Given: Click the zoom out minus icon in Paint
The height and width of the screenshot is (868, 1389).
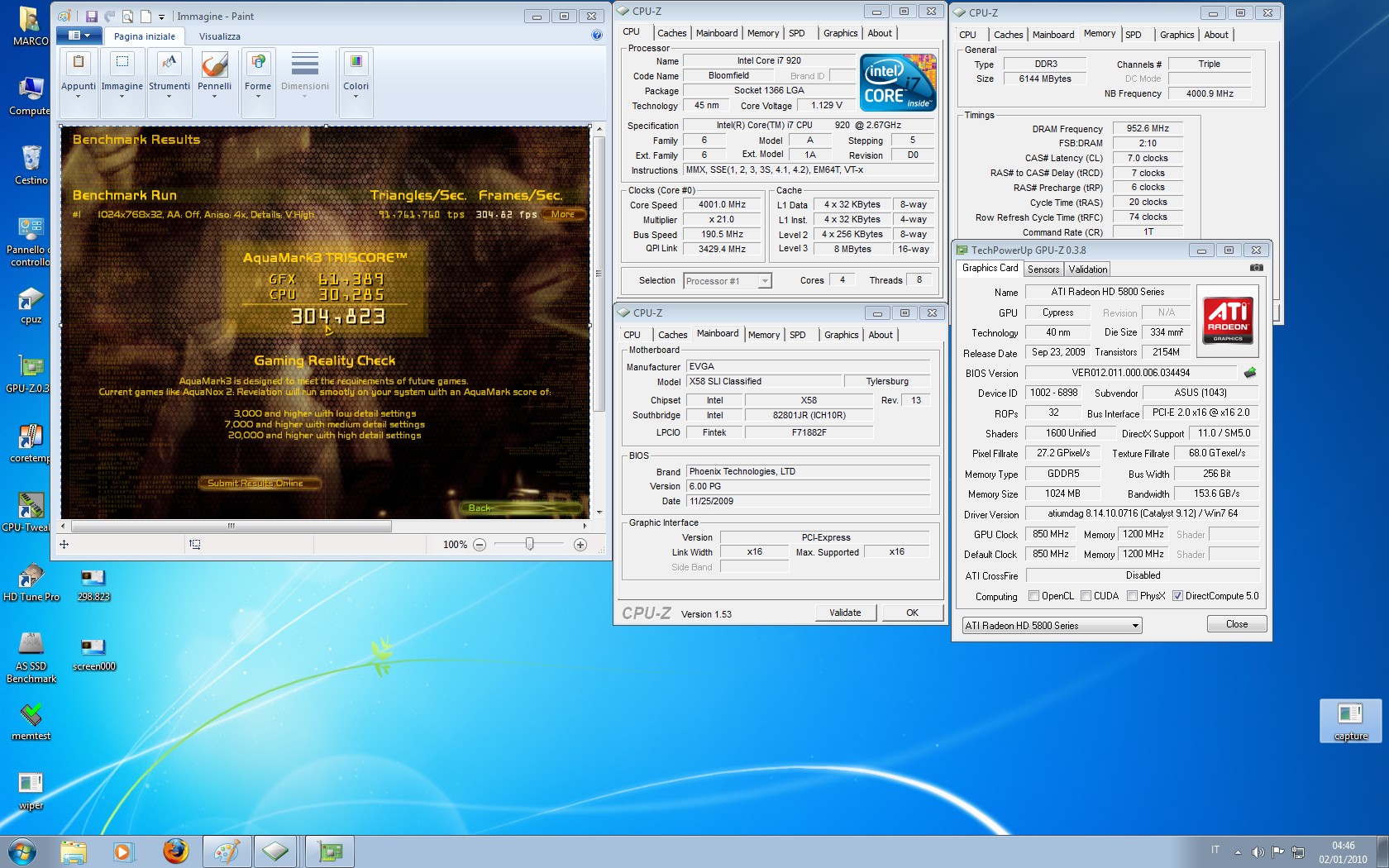Looking at the screenshot, I should point(480,545).
